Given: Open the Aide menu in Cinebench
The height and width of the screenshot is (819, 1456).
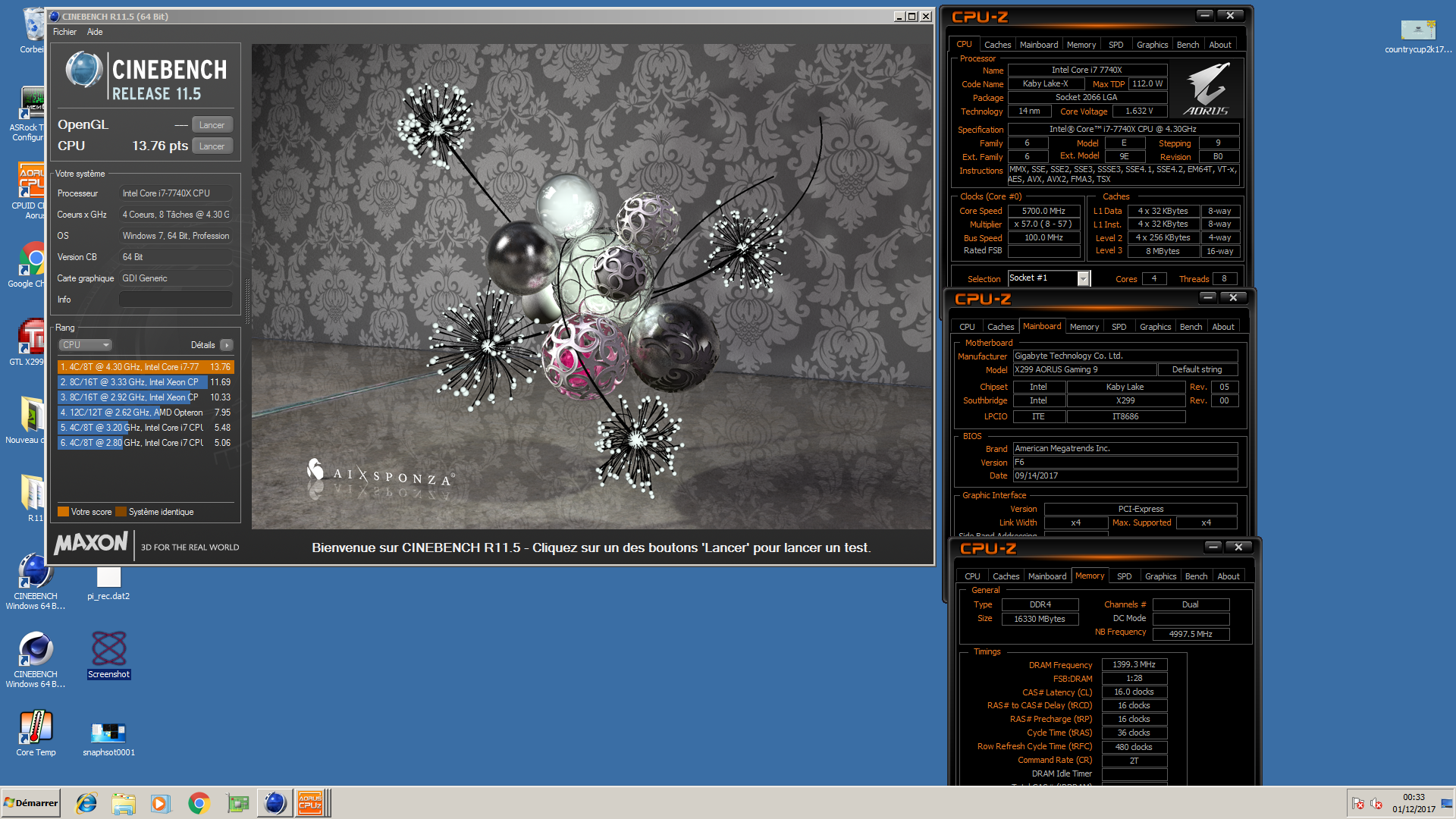Looking at the screenshot, I should pyautogui.click(x=95, y=32).
